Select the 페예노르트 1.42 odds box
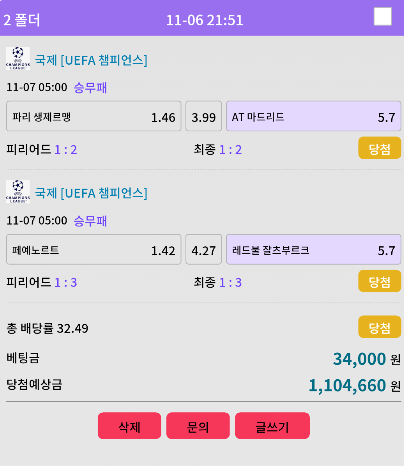404x466 pixels. point(94,249)
